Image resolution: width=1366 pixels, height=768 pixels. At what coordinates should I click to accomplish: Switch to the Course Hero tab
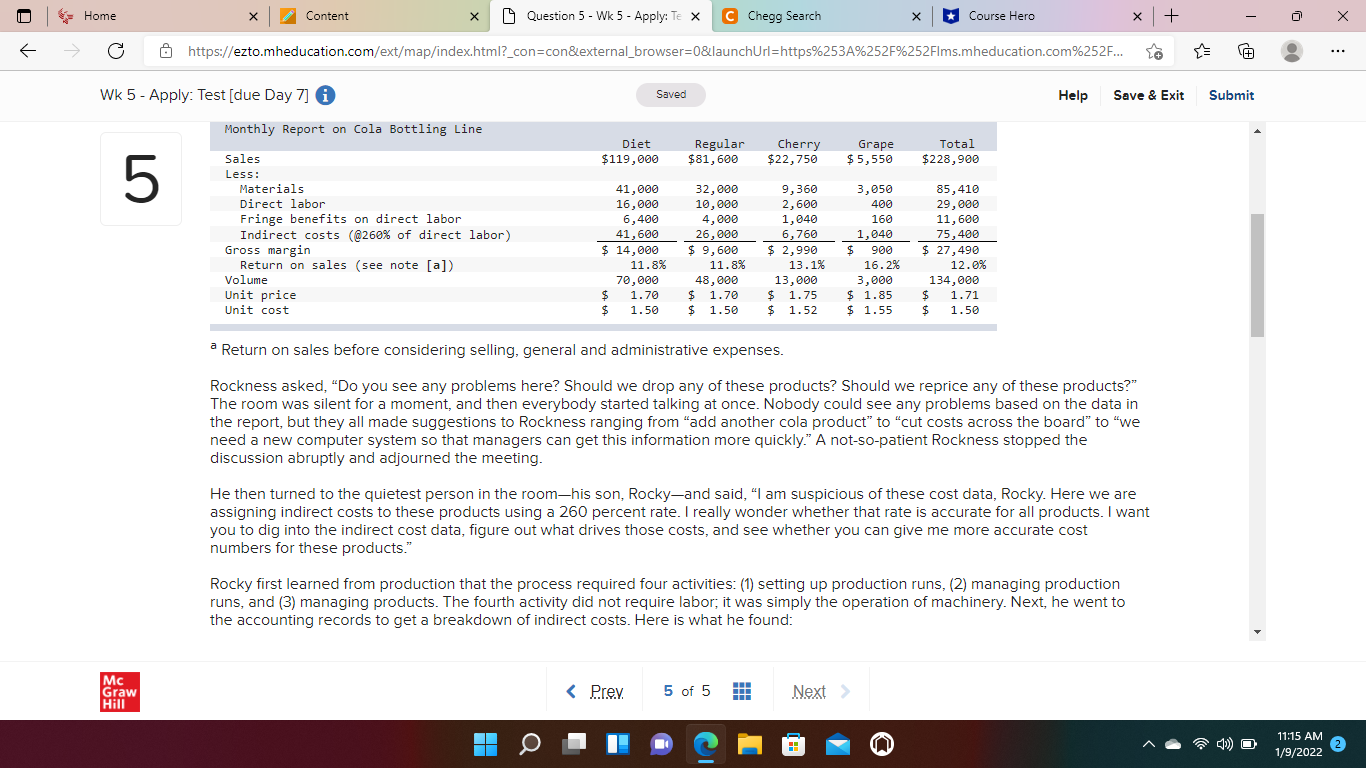[1044, 16]
